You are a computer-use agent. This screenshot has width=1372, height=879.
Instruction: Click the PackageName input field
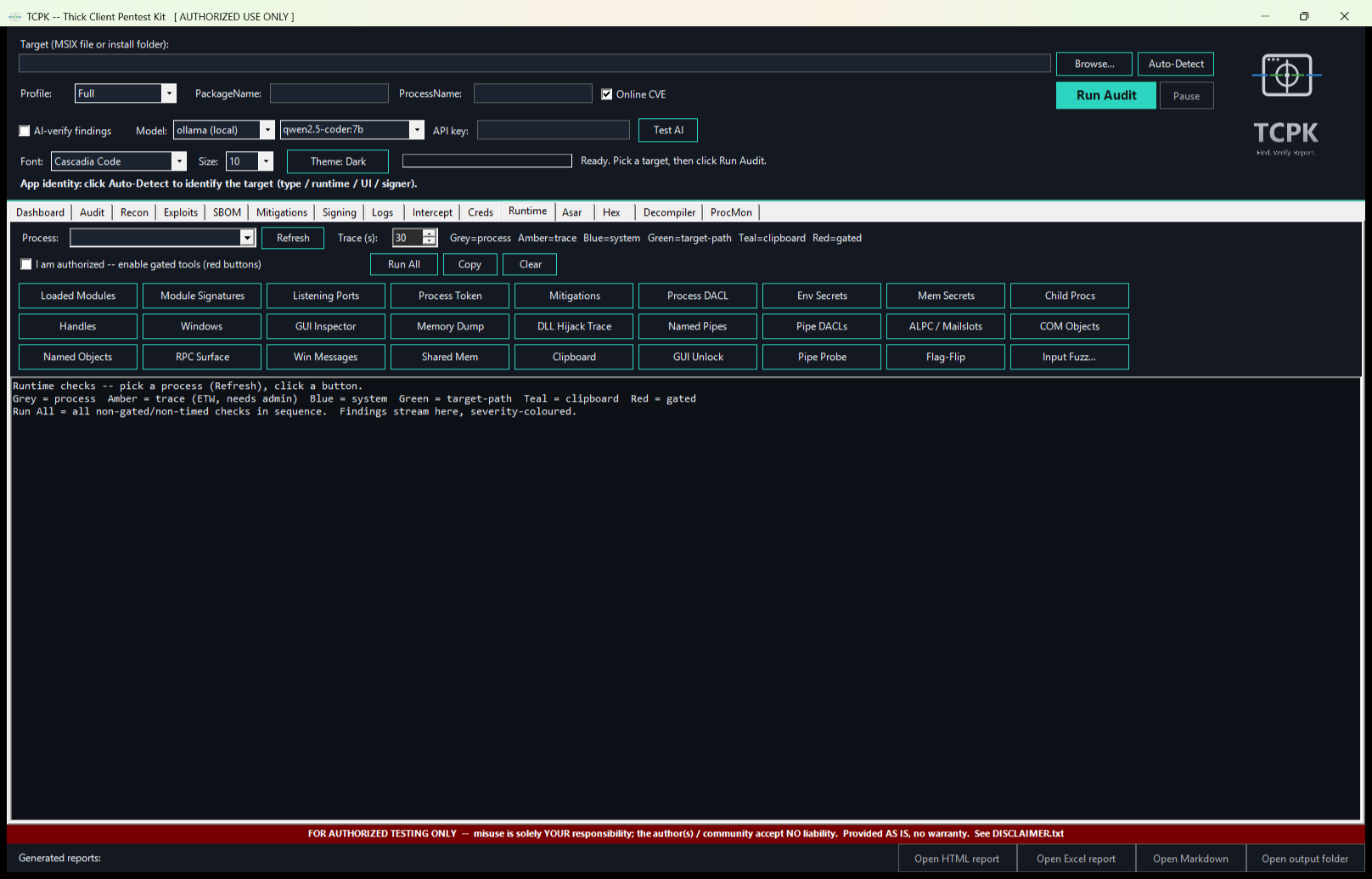click(329, 93)
